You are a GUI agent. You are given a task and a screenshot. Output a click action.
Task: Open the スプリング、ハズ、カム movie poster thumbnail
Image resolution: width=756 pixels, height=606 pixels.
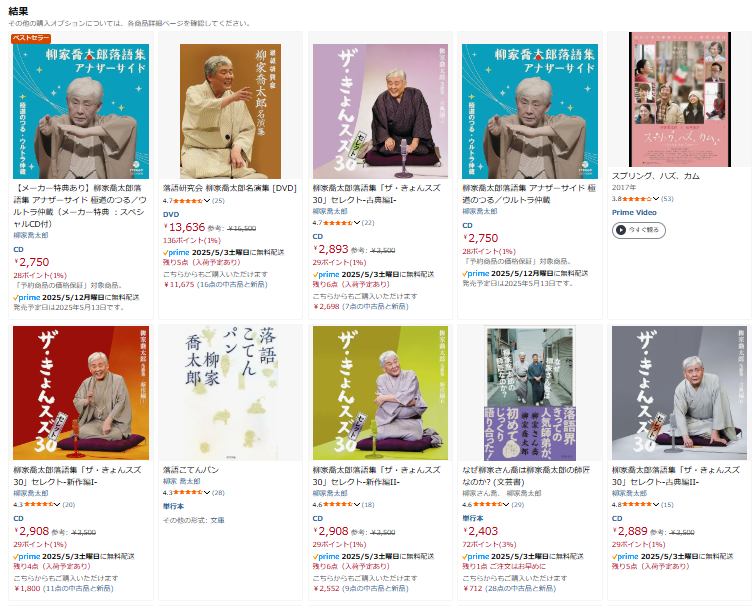679,99
